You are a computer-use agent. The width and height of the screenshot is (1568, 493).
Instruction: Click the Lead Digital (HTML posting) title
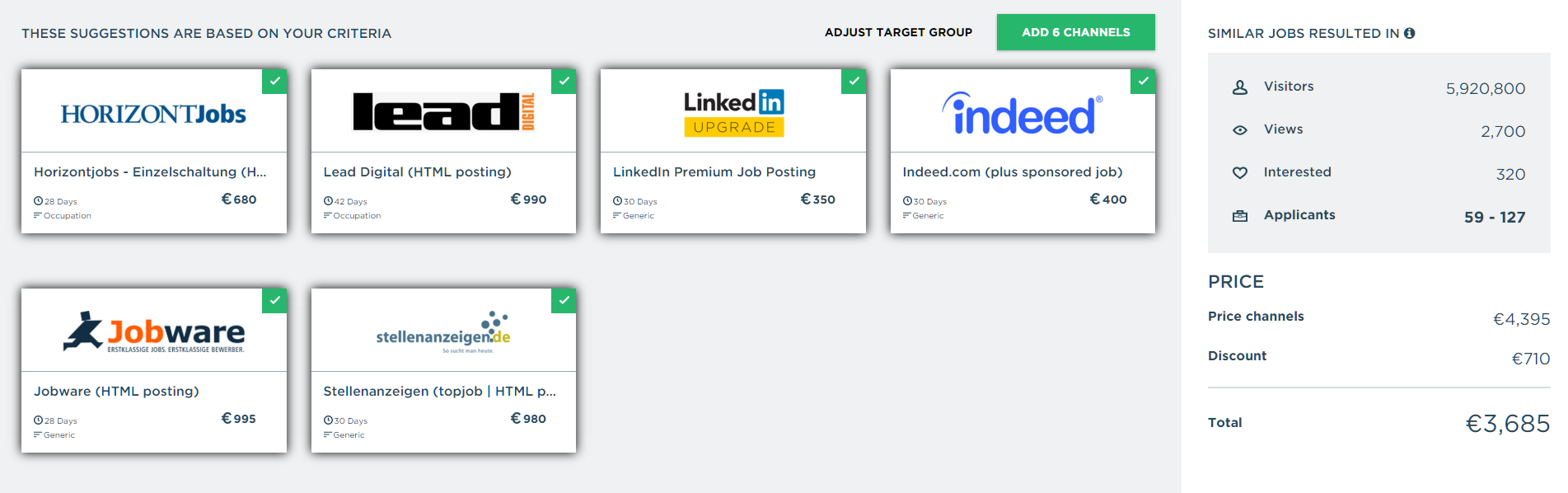pyautogui.click(x=417, y=171)
